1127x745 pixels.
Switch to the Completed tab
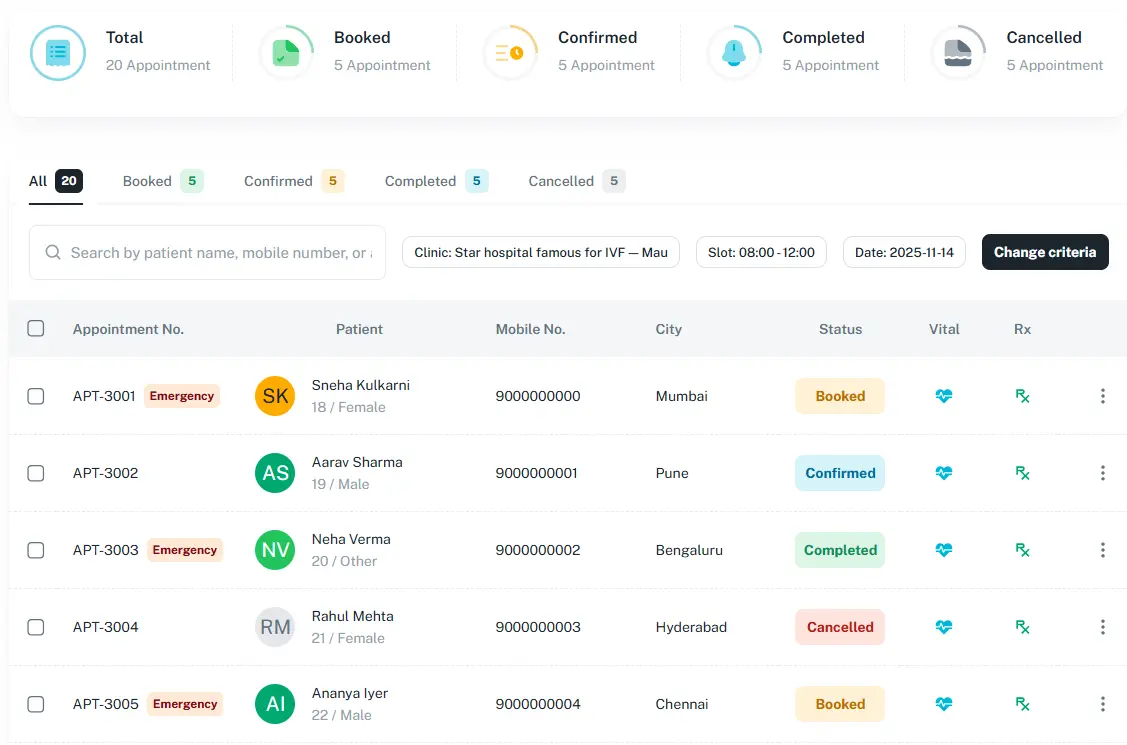coord(436,181)
